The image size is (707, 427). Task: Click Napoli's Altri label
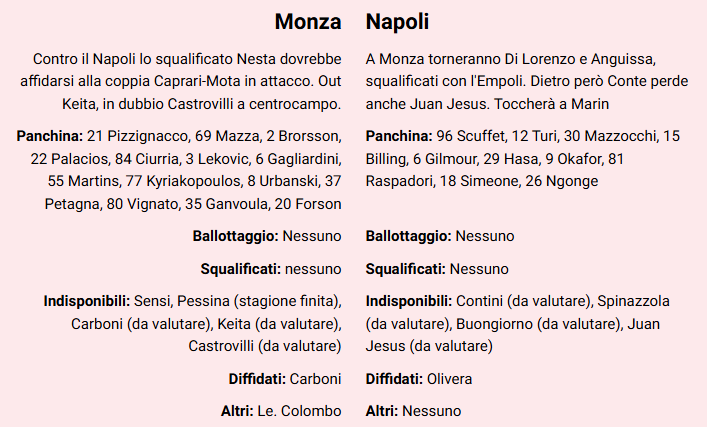pyautogui.click(x=382, y=411)
